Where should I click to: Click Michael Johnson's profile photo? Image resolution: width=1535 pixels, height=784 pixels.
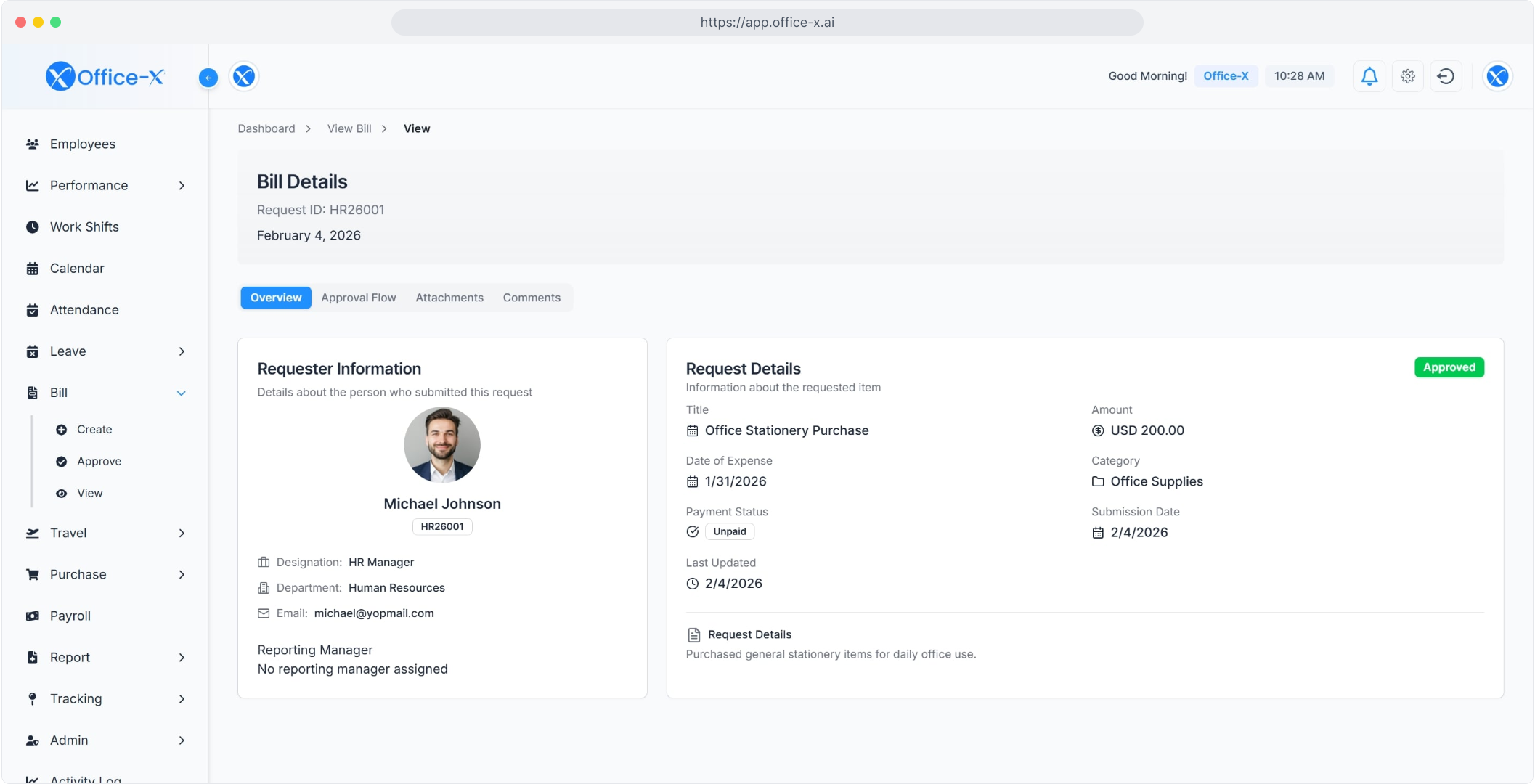pos(441,444)
